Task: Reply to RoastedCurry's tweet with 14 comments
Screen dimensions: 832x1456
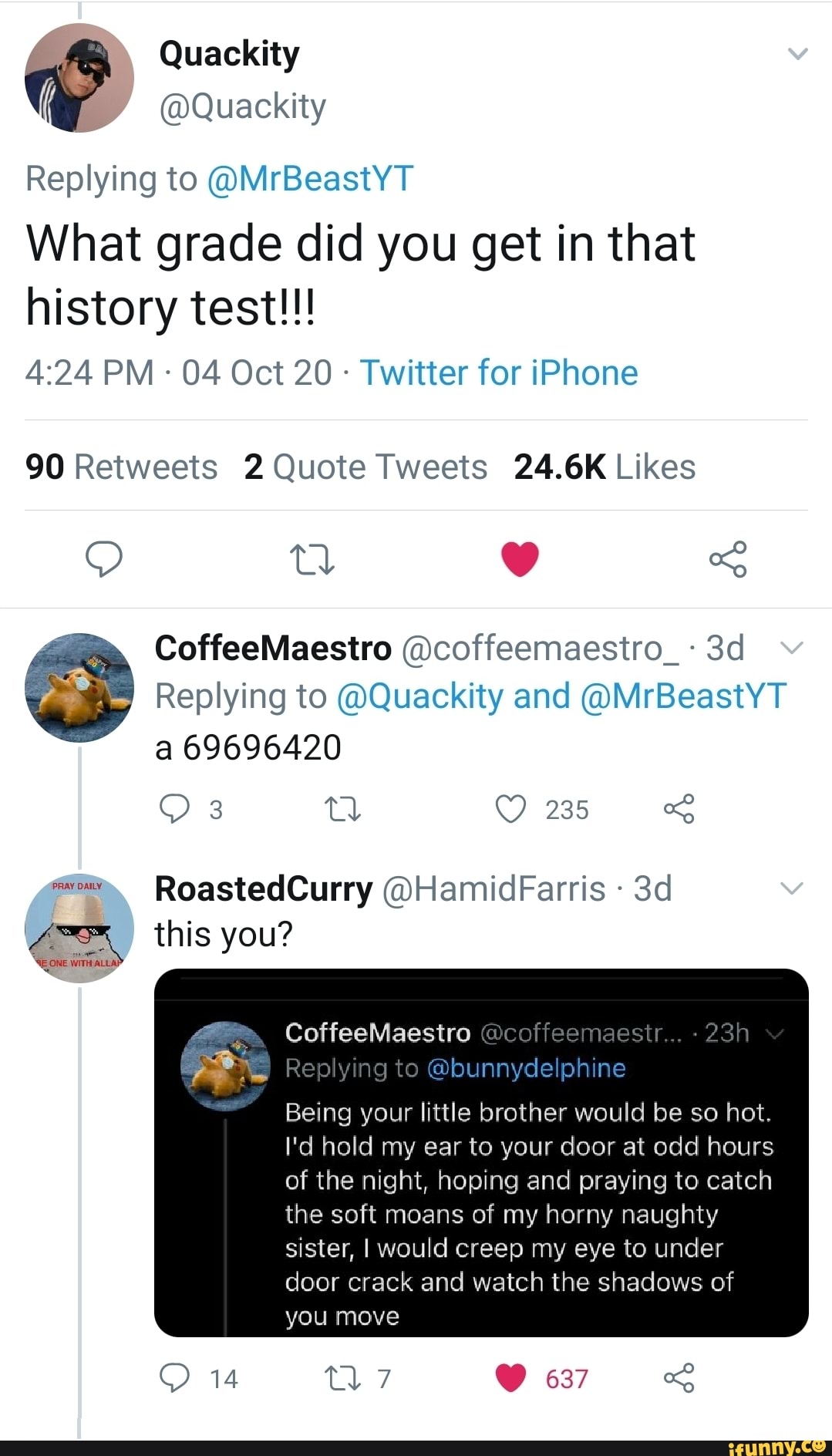Action: click(x=174, y=1377)
